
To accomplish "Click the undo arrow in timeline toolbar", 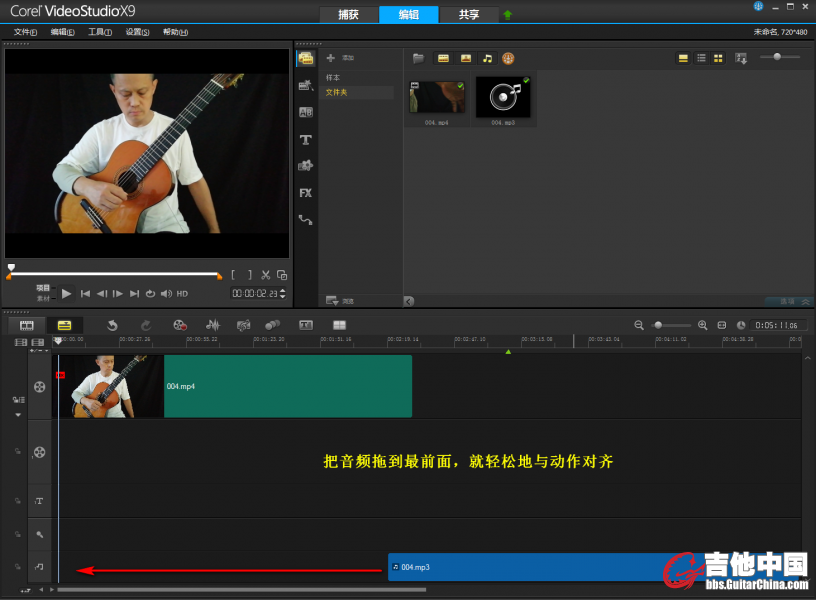I will tap(112, 325).
